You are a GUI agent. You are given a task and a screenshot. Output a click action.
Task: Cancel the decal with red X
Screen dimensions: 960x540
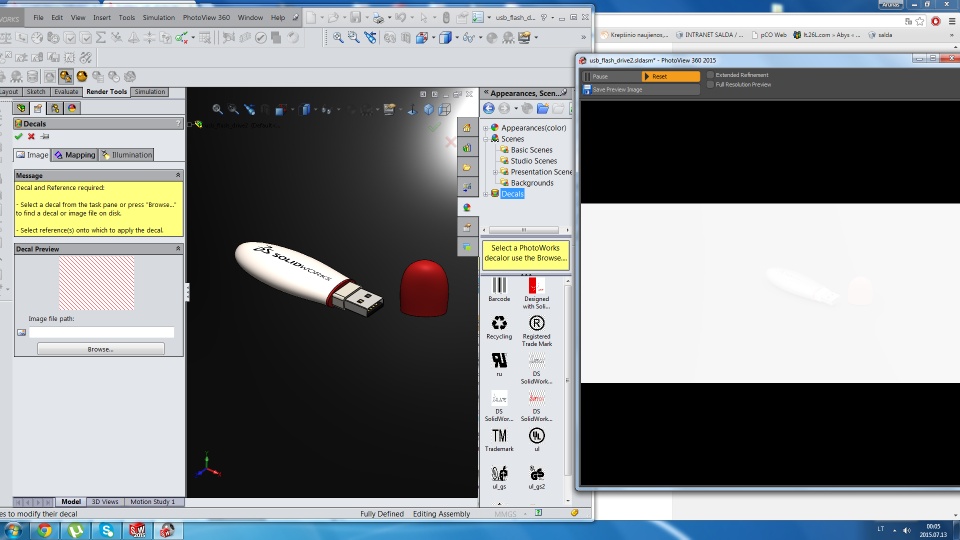pos(31,137)
